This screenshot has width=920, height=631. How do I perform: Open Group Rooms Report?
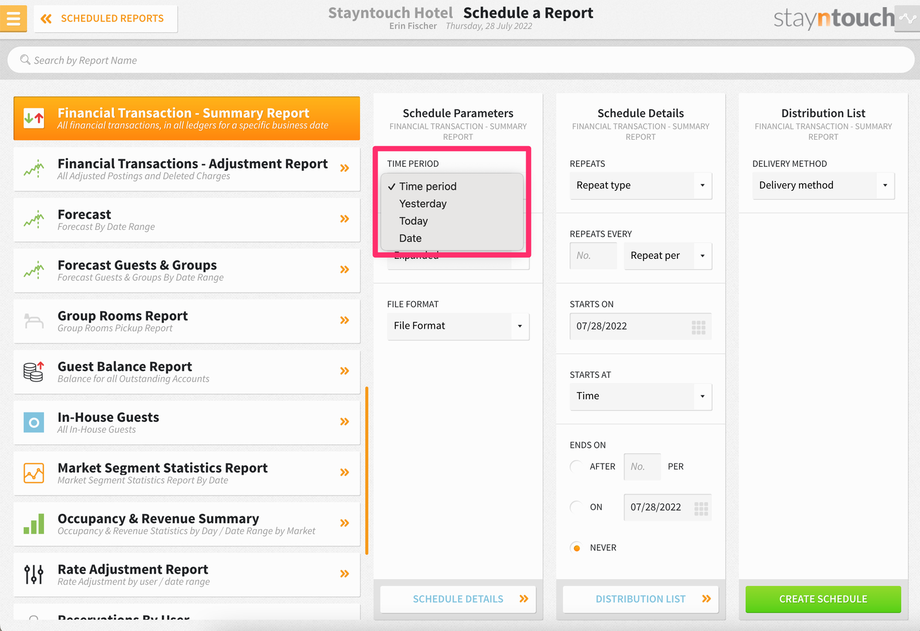187,321
